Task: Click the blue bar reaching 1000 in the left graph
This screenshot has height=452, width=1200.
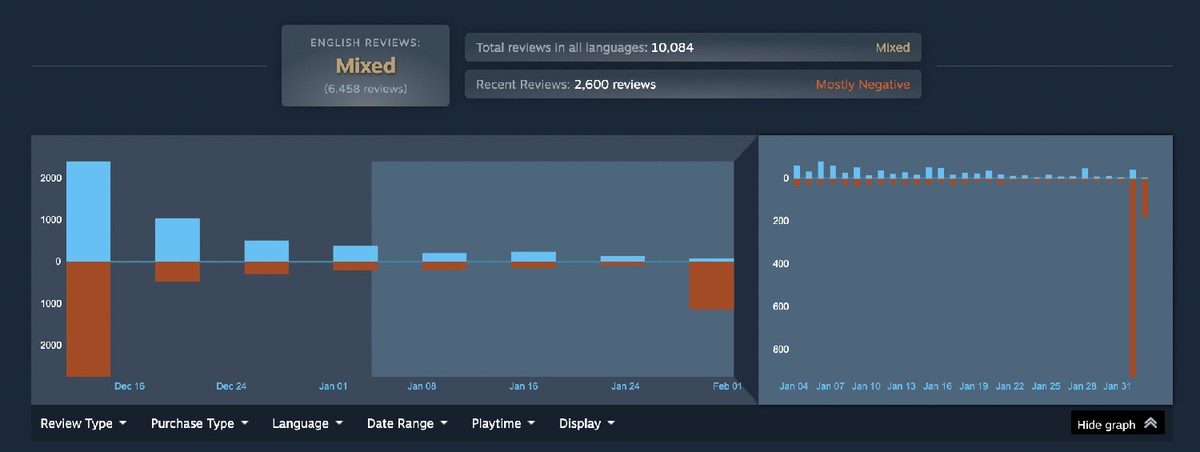Action: tap(177, 240)
